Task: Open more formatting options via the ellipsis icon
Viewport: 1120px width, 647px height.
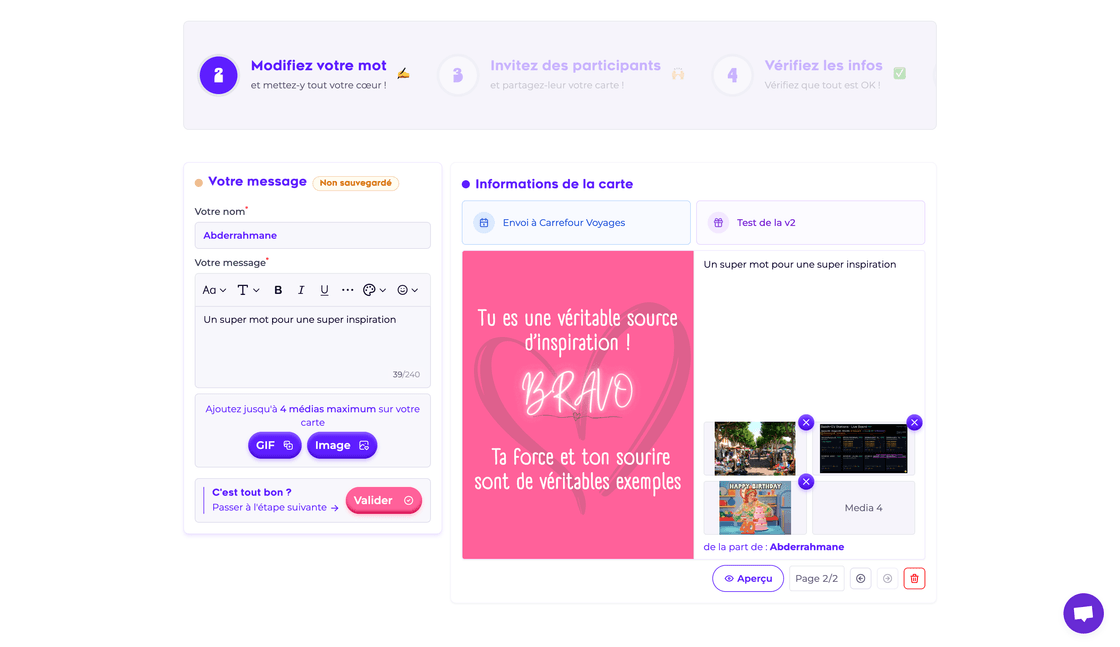Action: click(x=347, y=289)
